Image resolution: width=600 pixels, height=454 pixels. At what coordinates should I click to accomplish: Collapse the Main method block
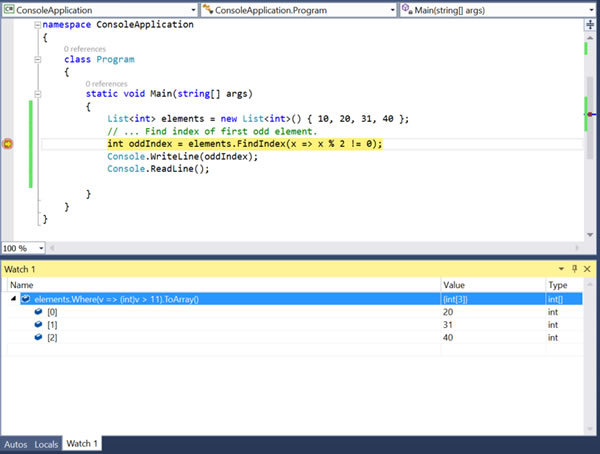tap(38, 94)
